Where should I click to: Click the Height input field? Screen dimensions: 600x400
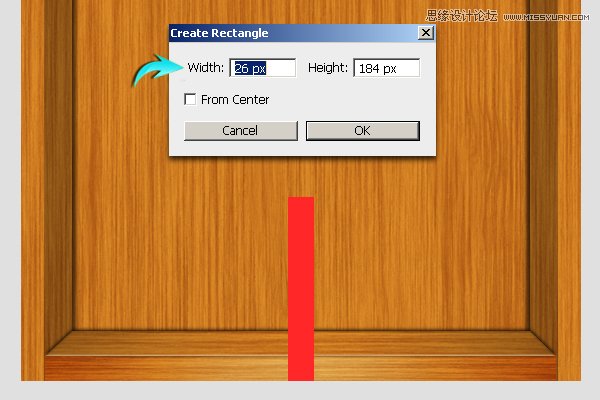387,68
